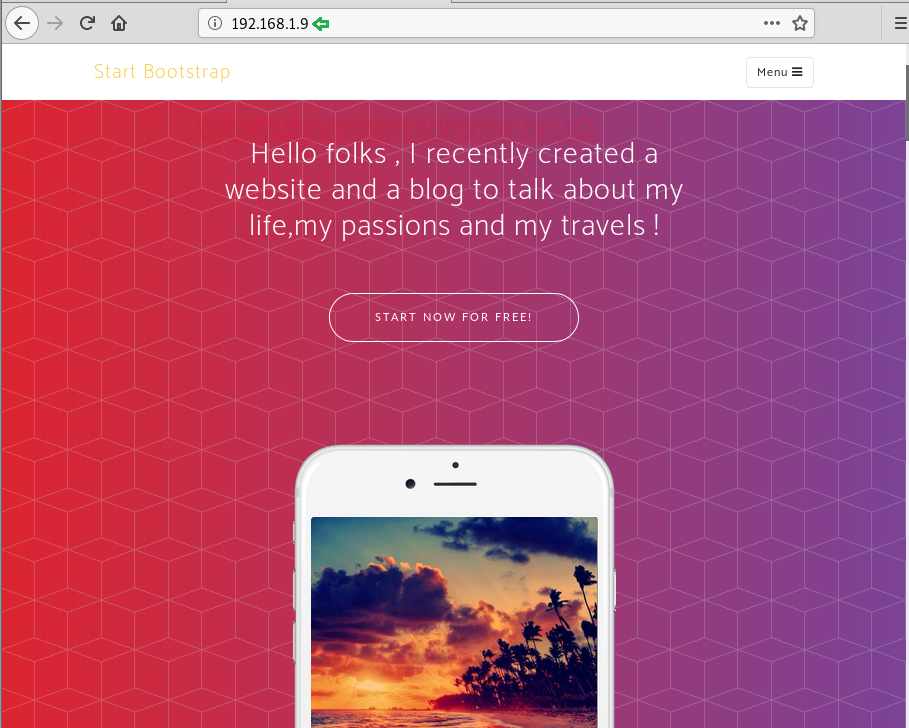Click the phone mockup speaker slot

tap(455, 484)
